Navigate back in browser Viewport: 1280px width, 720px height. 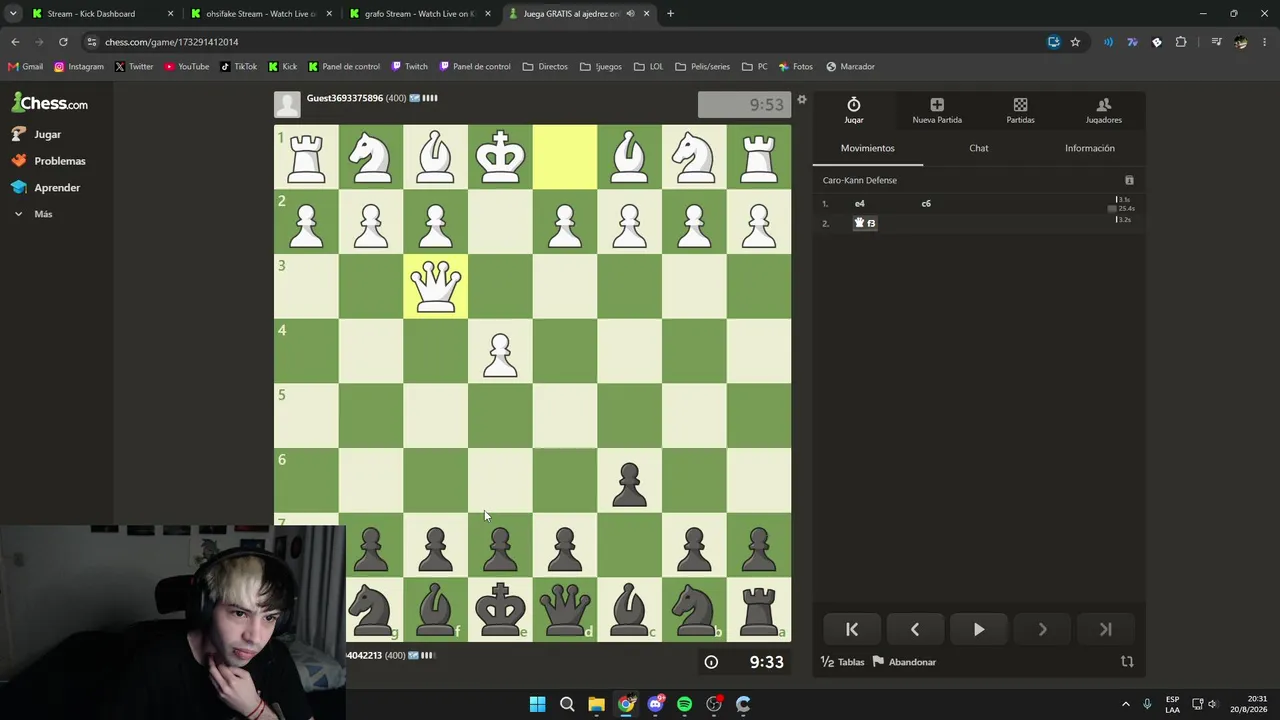15,42
